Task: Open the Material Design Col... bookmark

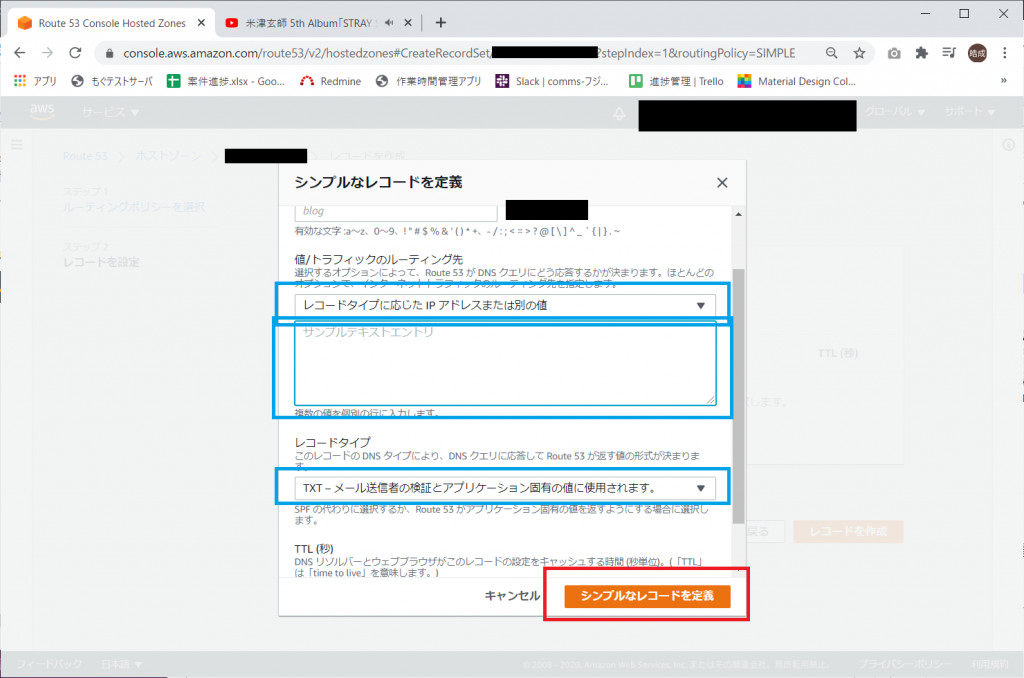Action: coord(796,81)
